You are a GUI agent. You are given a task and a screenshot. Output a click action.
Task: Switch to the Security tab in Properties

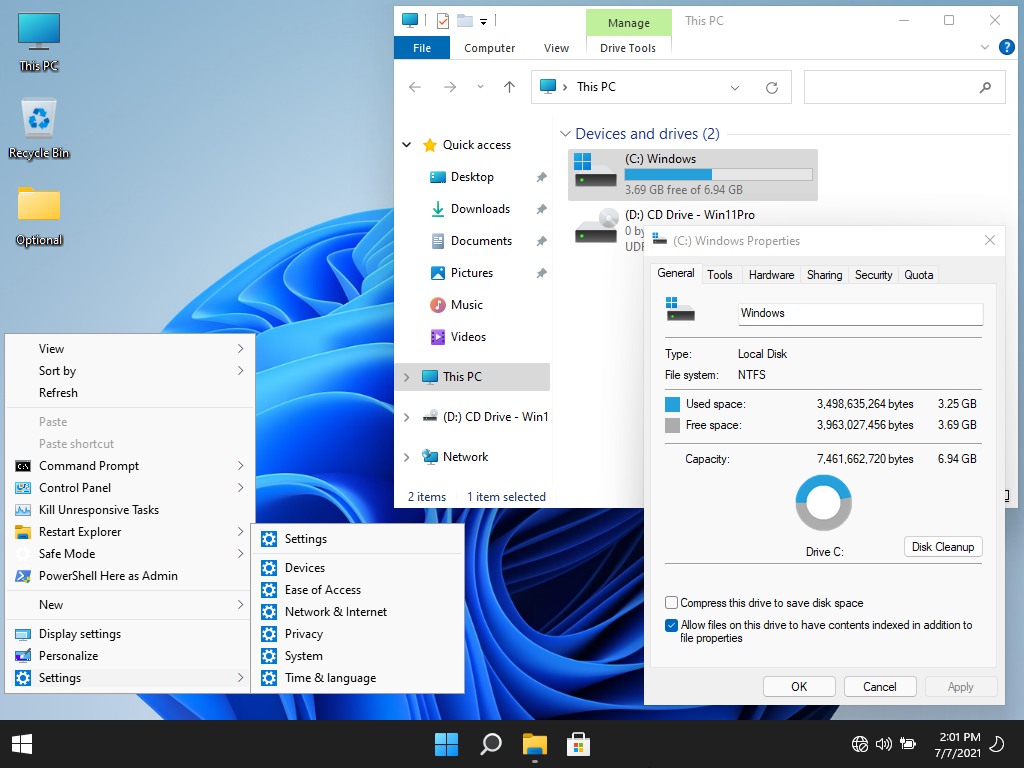(873, 275)
